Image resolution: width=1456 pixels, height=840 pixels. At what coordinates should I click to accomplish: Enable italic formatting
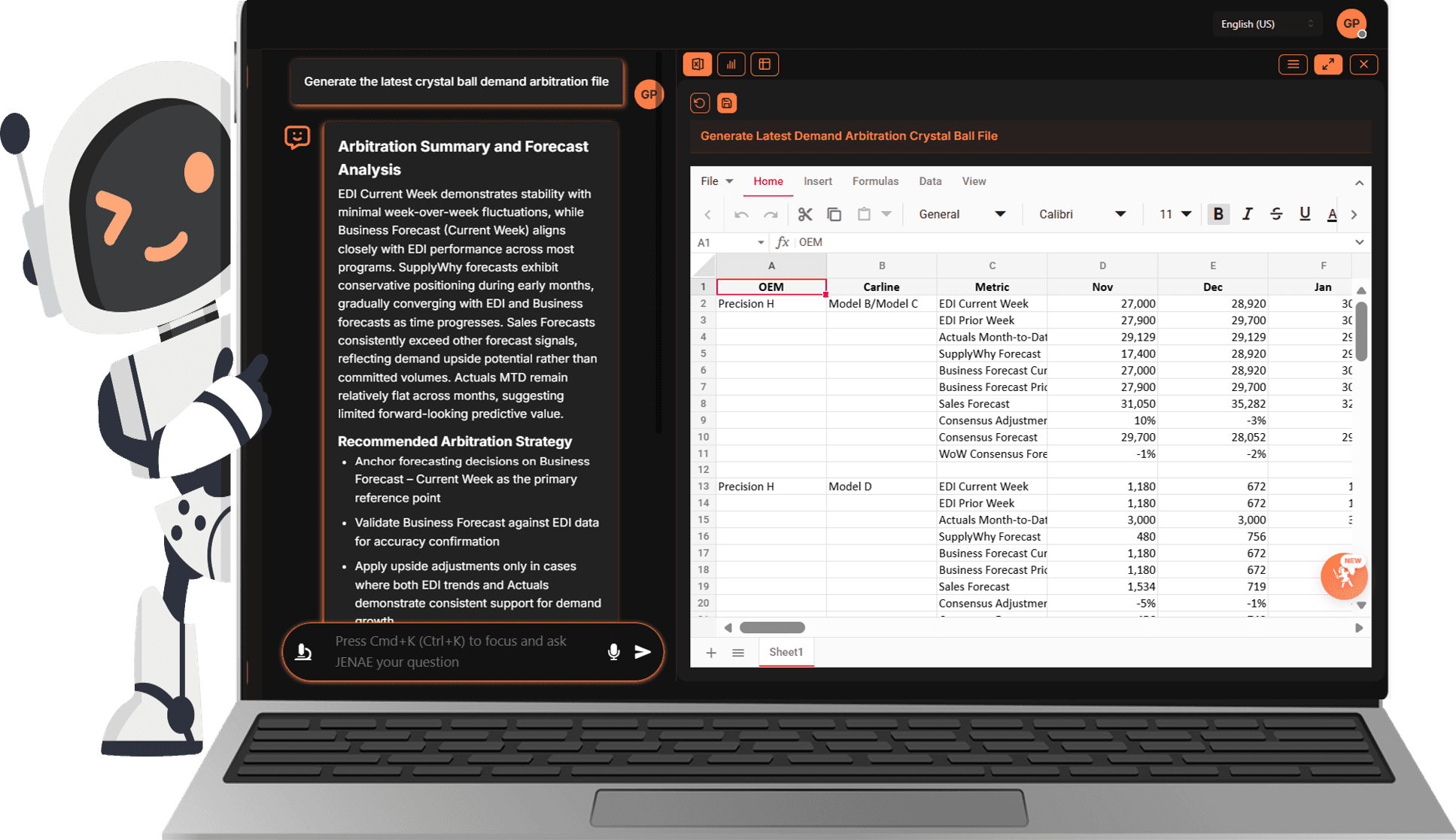point(1247,214)
